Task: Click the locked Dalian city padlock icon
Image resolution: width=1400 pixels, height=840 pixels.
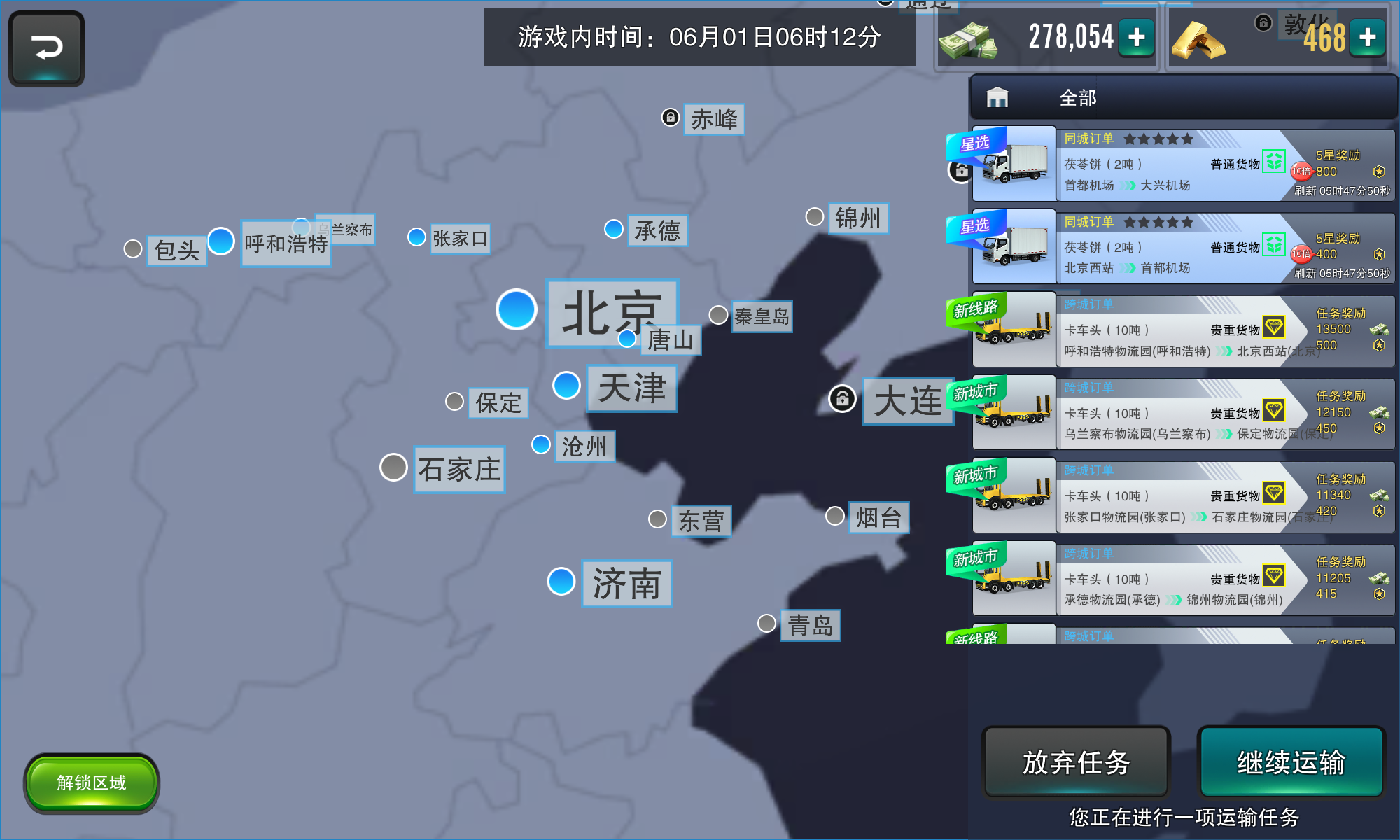Action: tap(842, 399)
